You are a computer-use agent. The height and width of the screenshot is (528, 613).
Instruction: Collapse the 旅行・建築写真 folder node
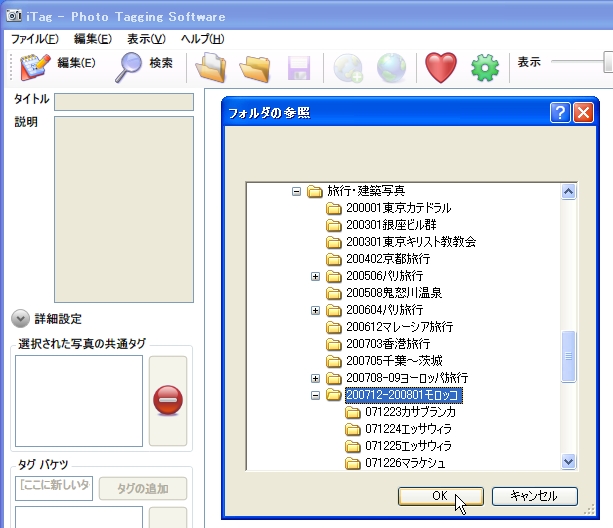point(296,192)
